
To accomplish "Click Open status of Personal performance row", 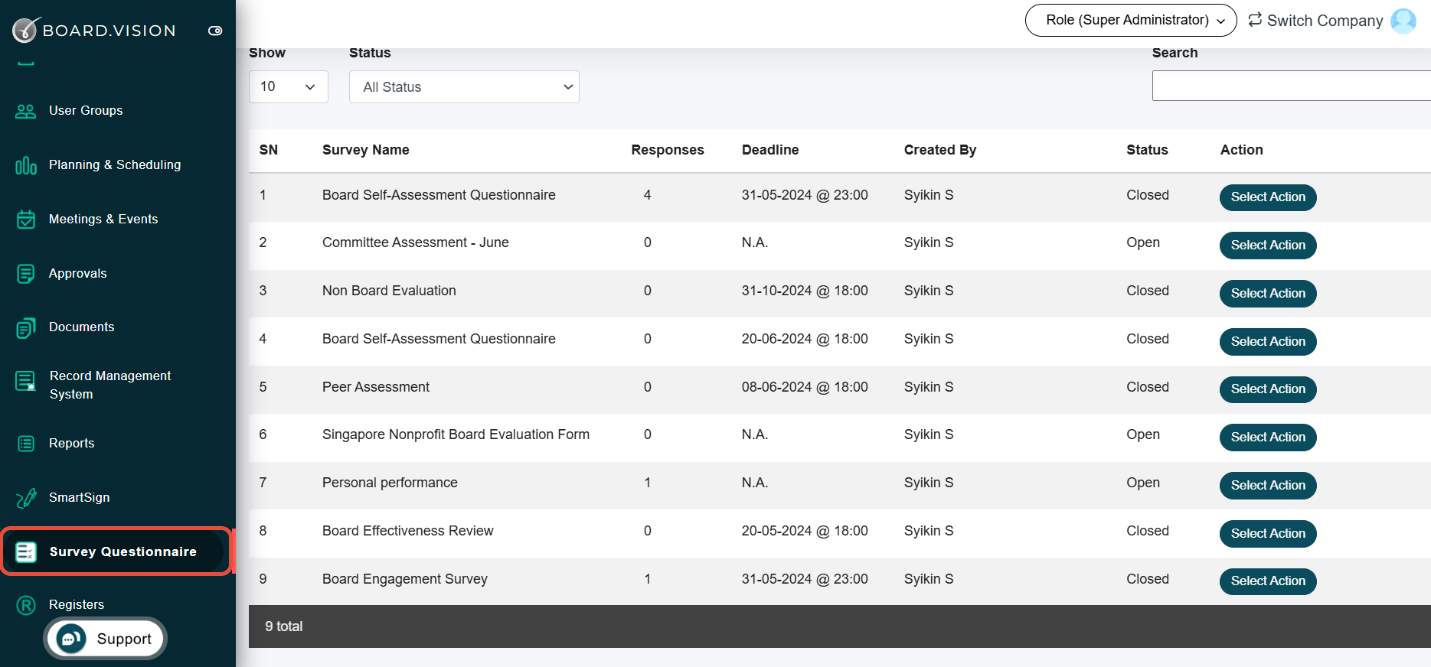I will [x=1143, y=482].
